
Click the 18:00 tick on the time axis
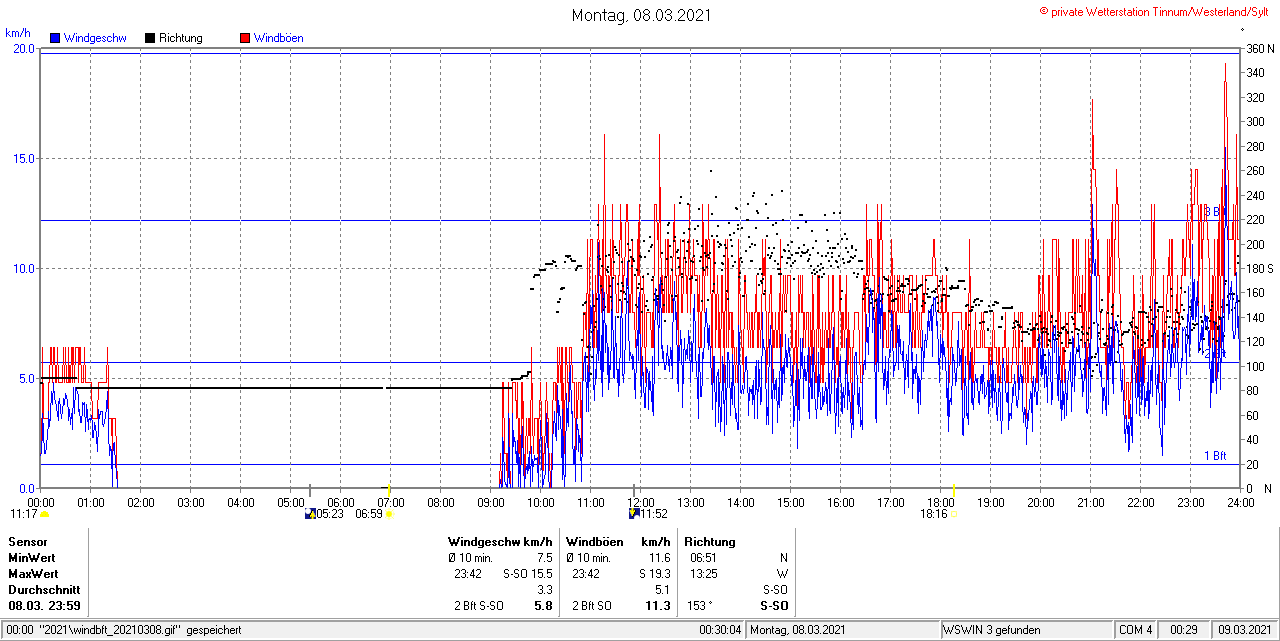click(x=941, y=503)
